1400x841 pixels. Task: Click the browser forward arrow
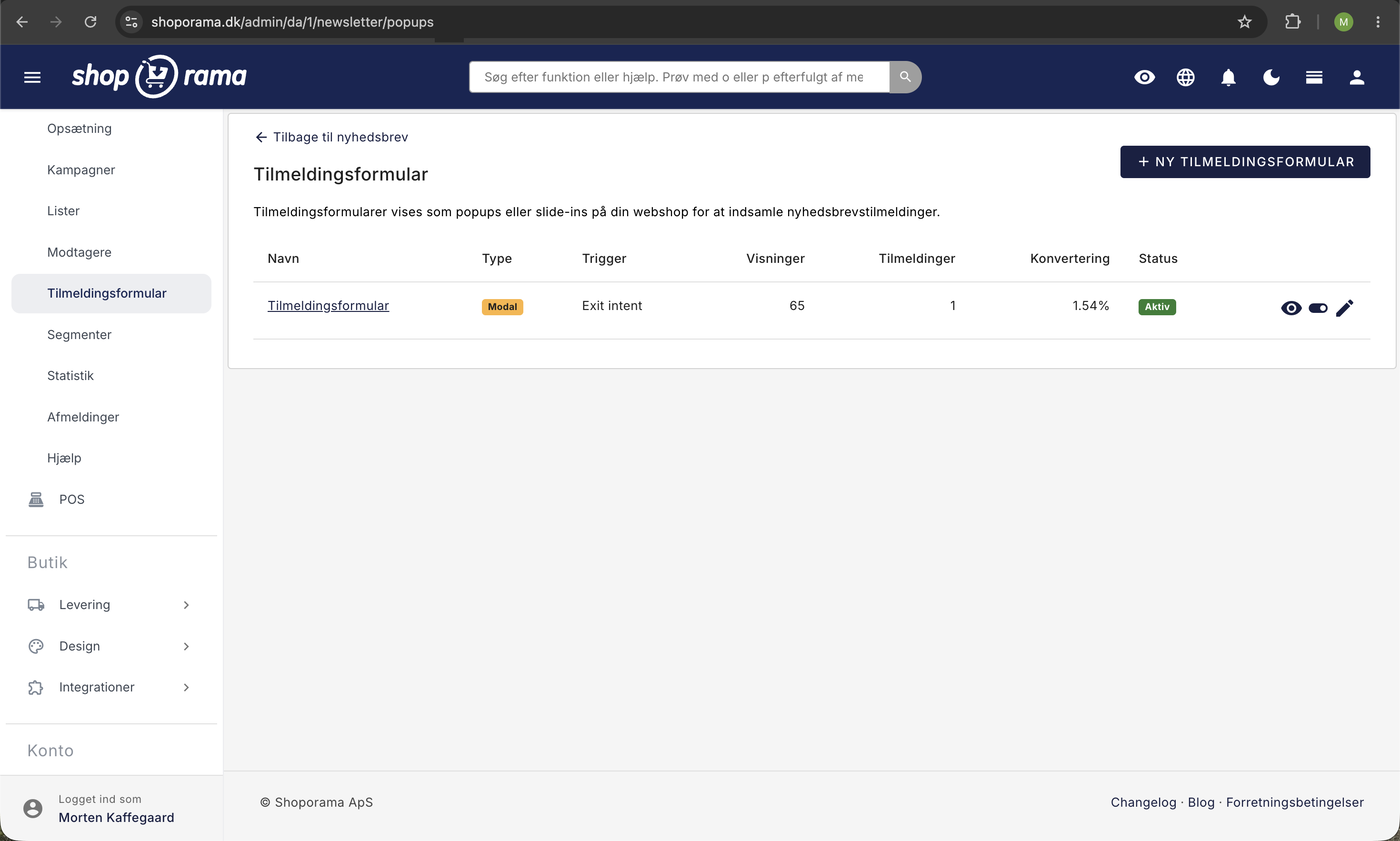(56, 21)
